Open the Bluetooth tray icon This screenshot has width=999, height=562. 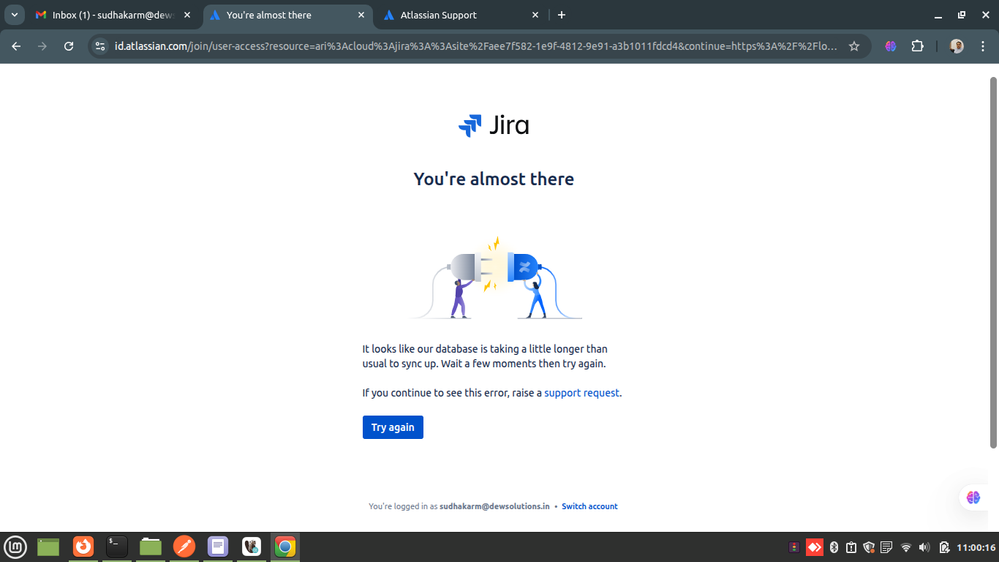coord(834,547)
